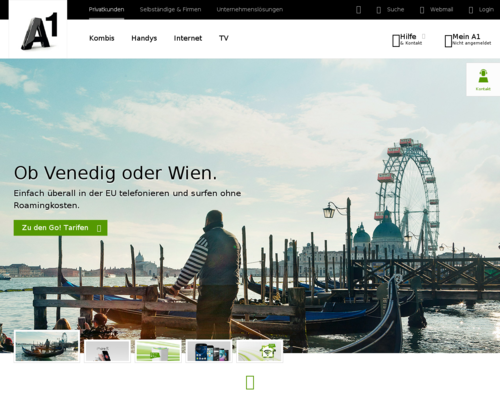Select the smartphones lineup slide thumbnail
Image resolution: width=500 pixels, height=400 pixels.
click(x=209, y=351)
